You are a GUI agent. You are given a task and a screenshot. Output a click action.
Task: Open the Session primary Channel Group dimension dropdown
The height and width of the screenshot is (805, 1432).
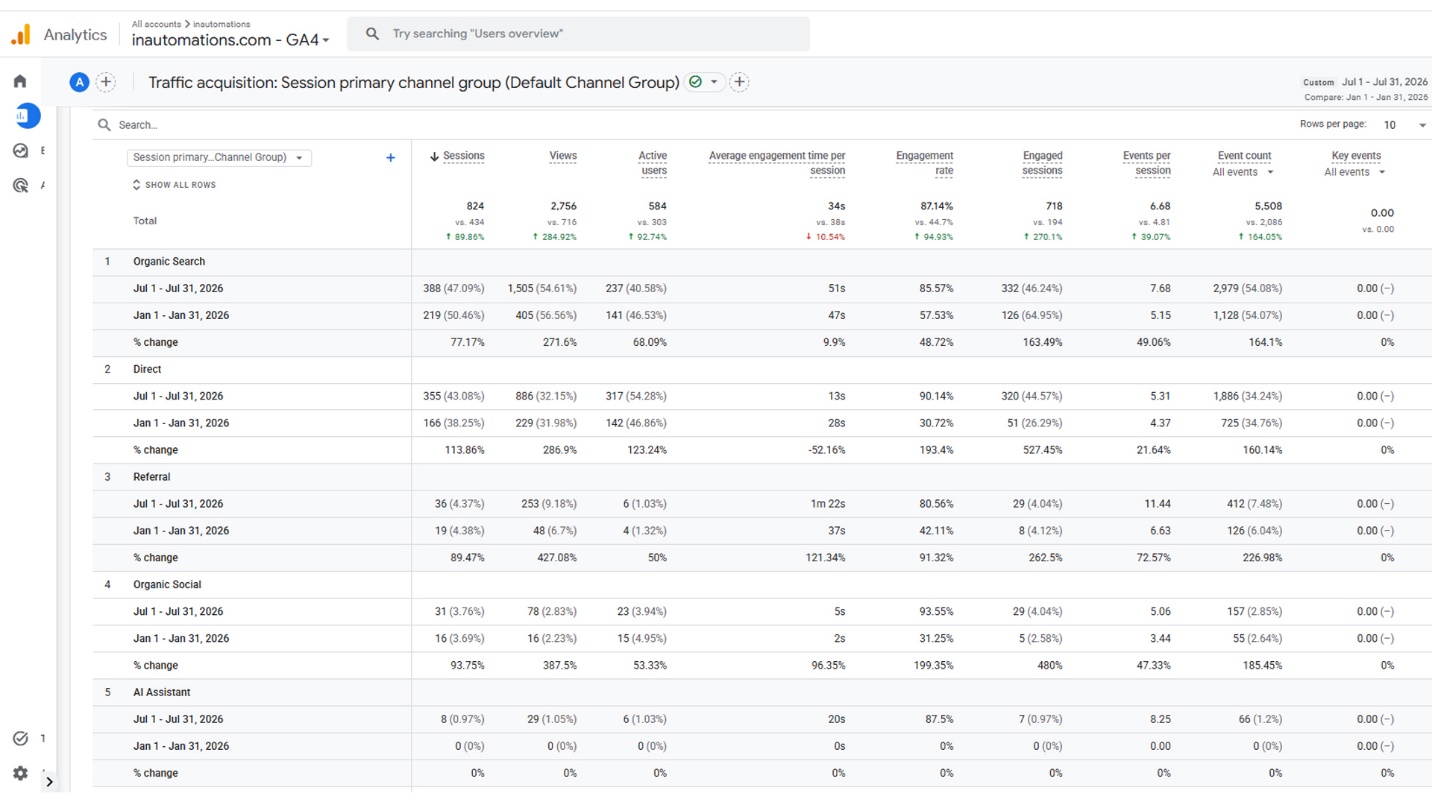tap(219, 157)
